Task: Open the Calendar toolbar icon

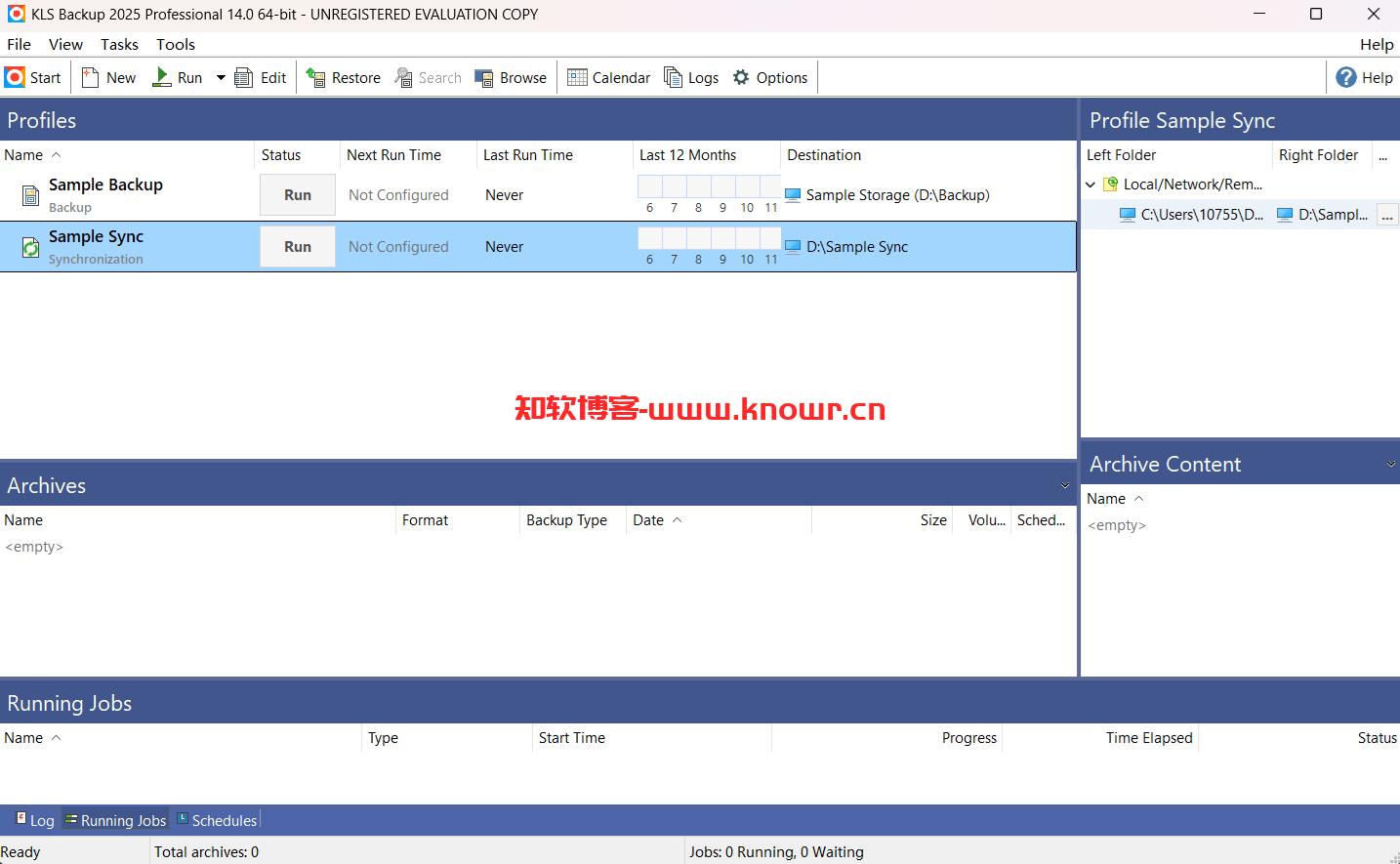Action: click(578, 77)
